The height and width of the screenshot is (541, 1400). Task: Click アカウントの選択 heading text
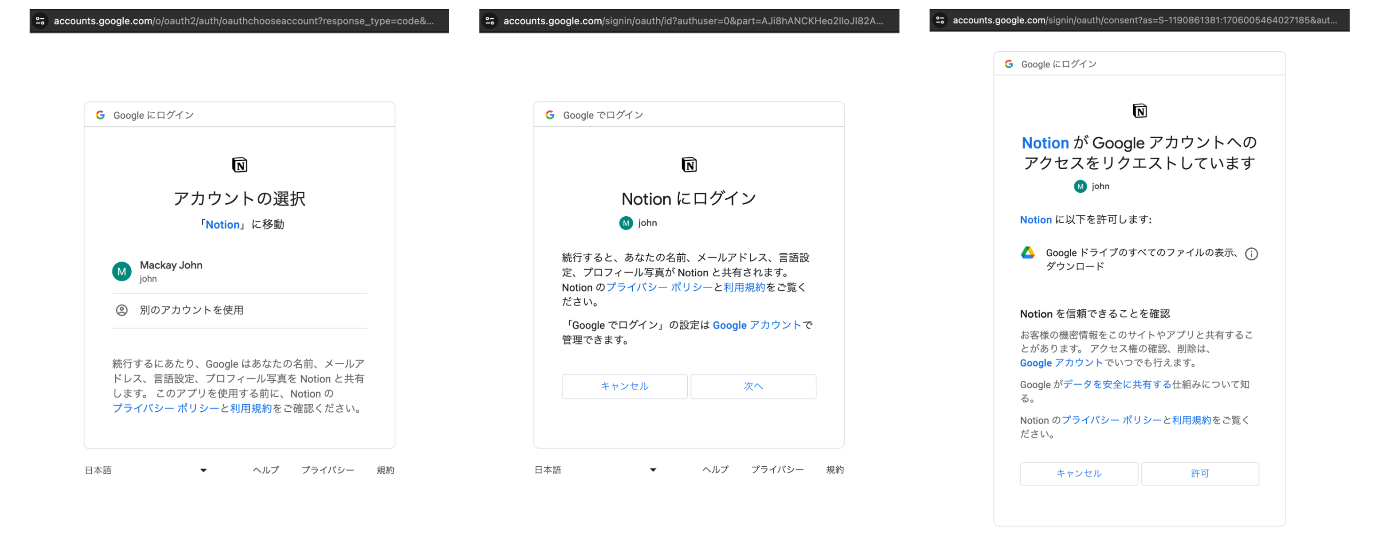239,198
